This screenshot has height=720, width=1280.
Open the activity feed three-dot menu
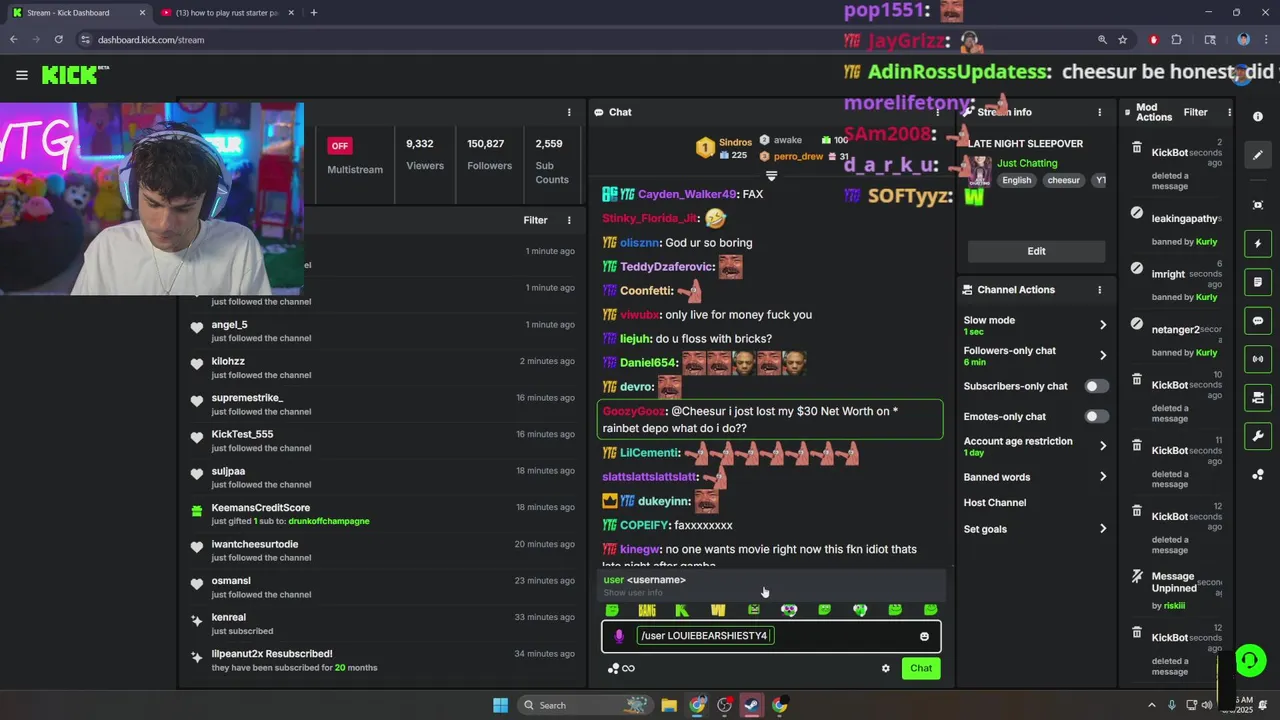tap(569, 220)
